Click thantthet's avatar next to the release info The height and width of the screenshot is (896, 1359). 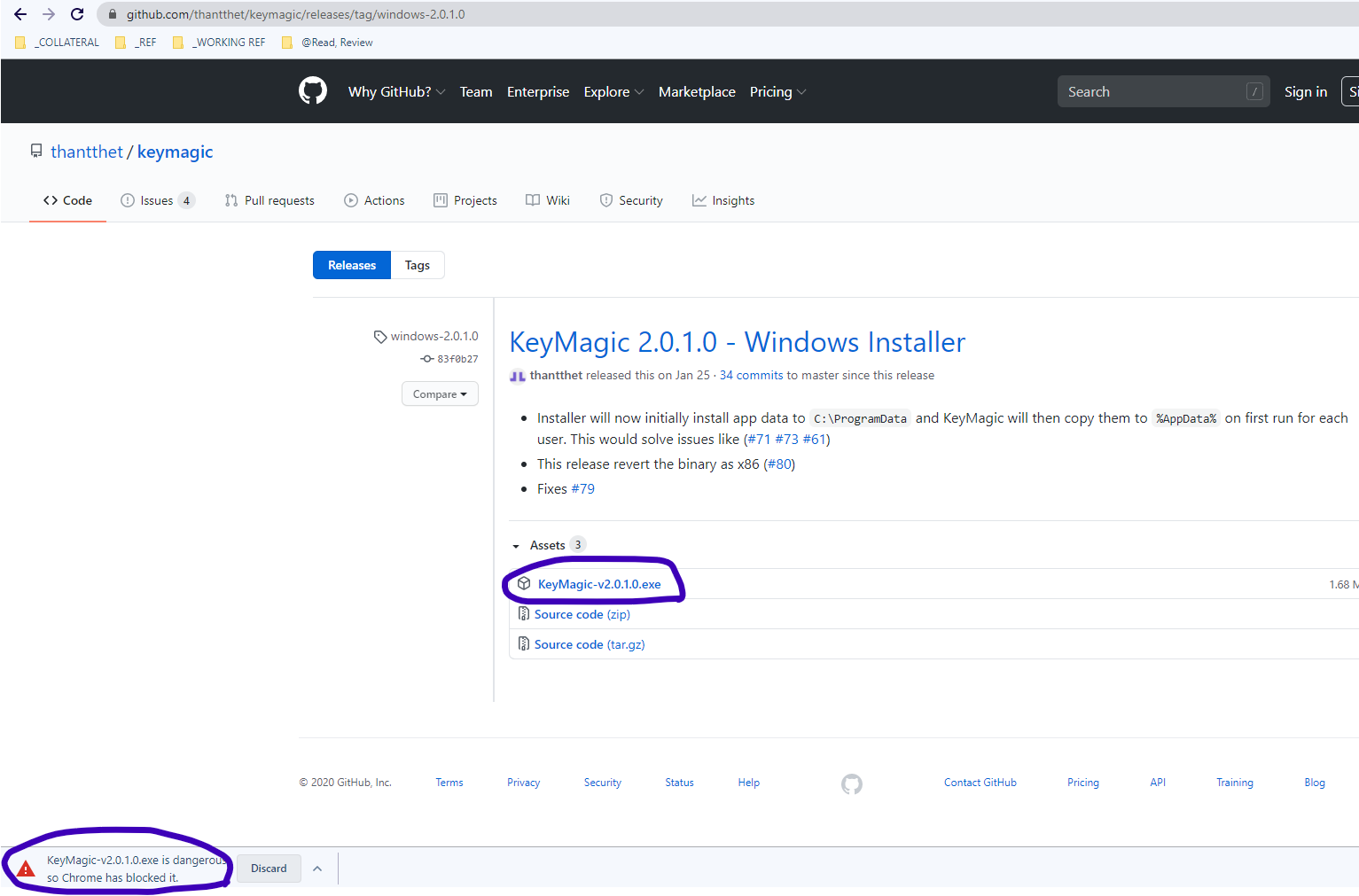point(517,376)
